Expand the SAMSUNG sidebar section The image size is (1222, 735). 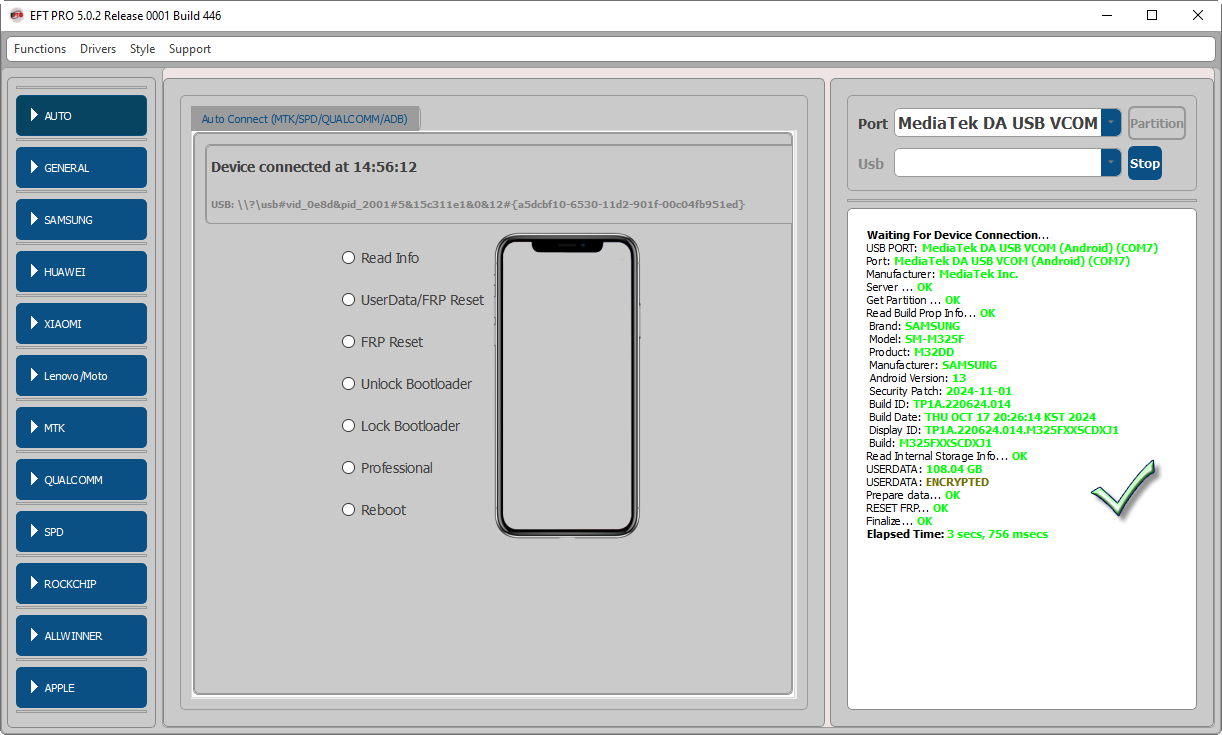point(81,220)
